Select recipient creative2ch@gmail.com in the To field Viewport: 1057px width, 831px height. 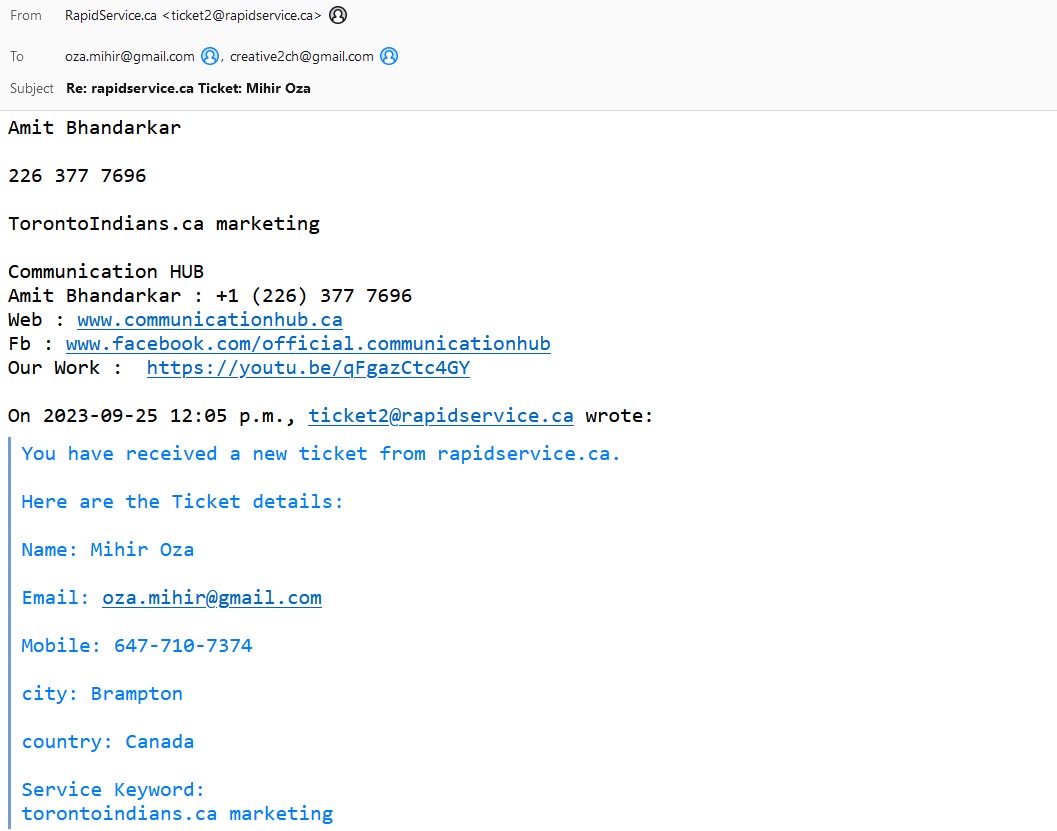301,56
